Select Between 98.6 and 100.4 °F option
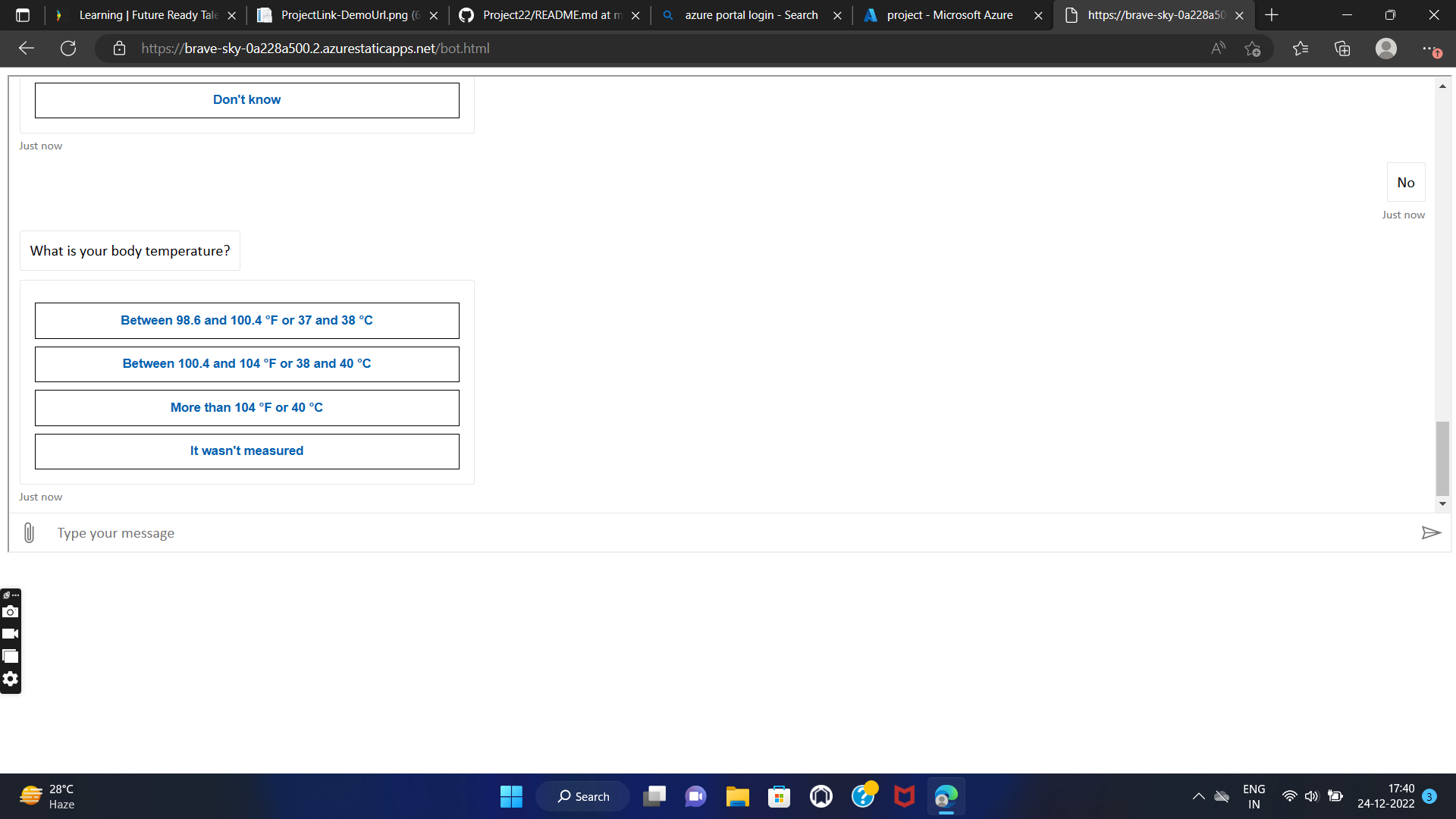Screen dimensions: 1456x819 (246, 321)
